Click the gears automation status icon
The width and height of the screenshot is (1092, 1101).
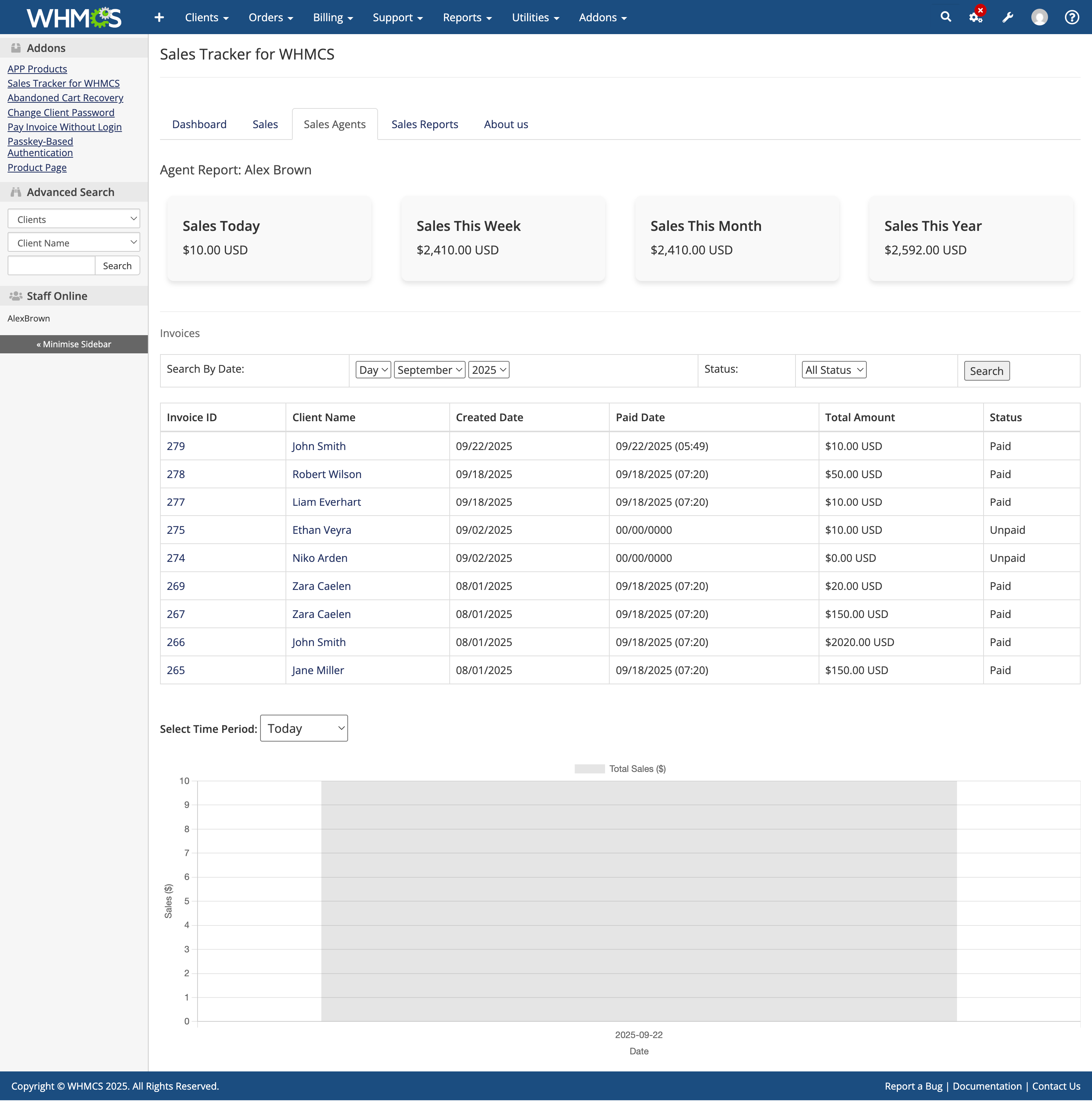[x=976, y=17]
